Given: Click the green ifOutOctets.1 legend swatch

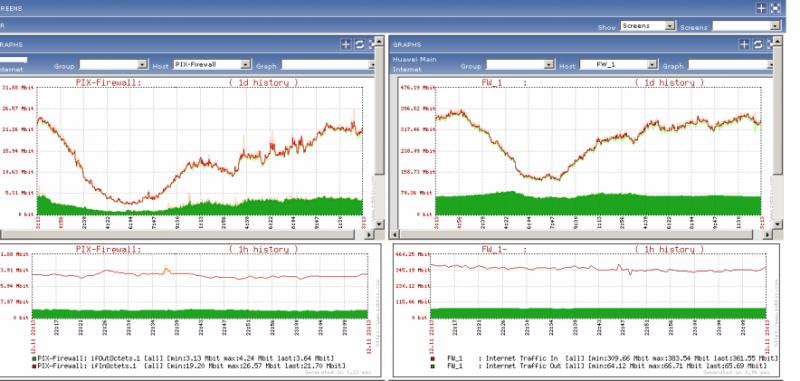Looking at the screenshot, I should click(34, 359).
